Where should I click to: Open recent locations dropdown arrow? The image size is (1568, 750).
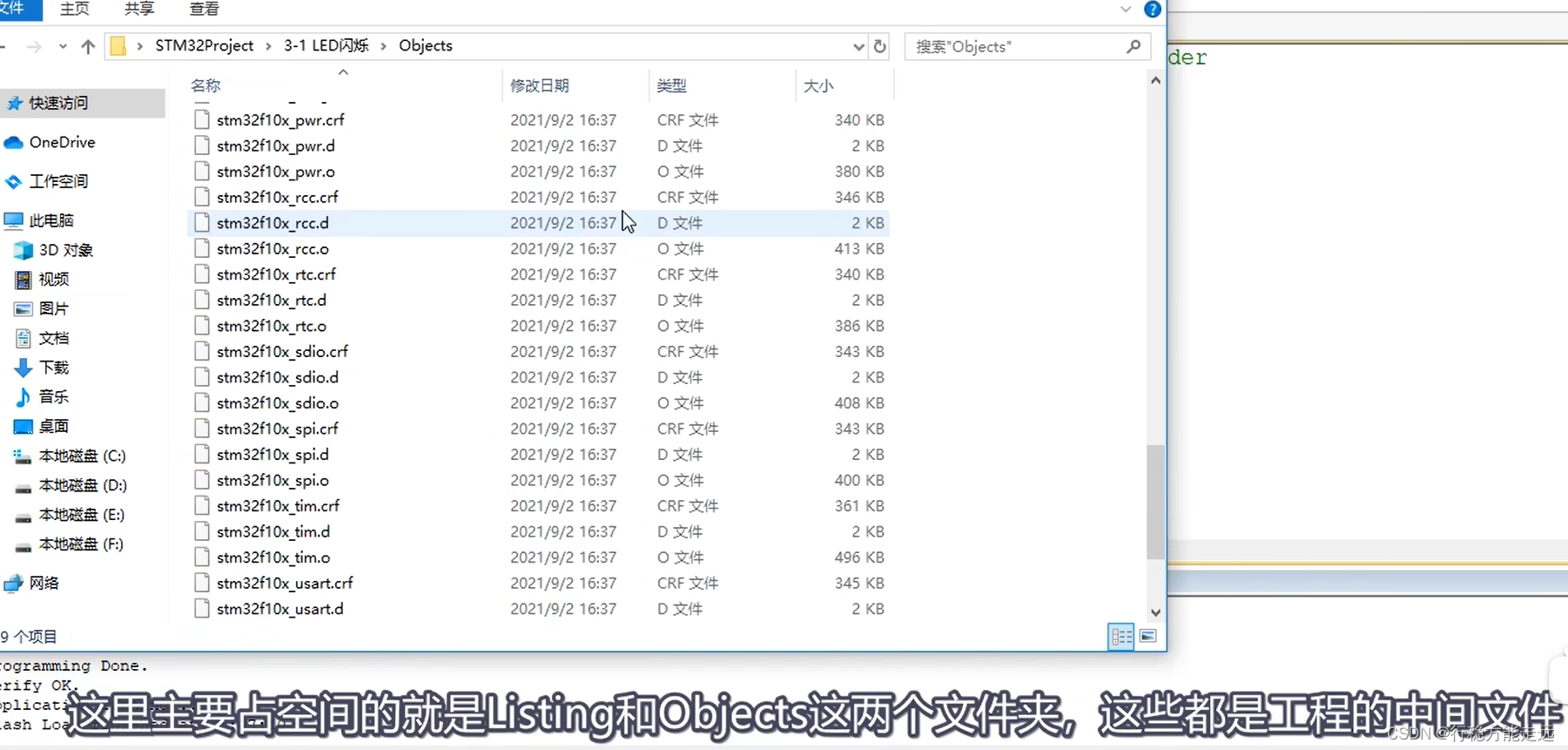(63, 46)
